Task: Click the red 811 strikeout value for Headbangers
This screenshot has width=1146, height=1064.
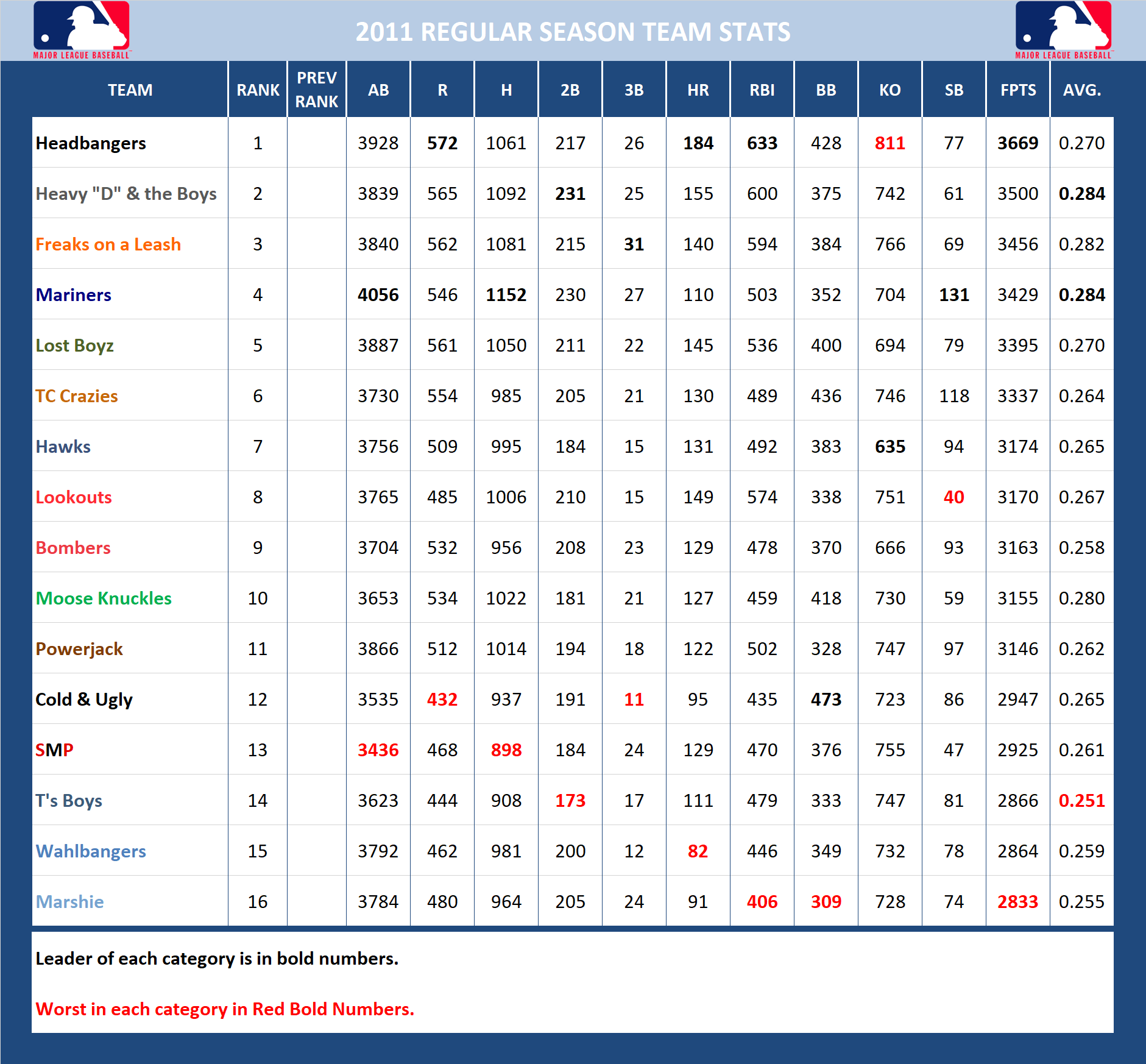Action: 889,143
